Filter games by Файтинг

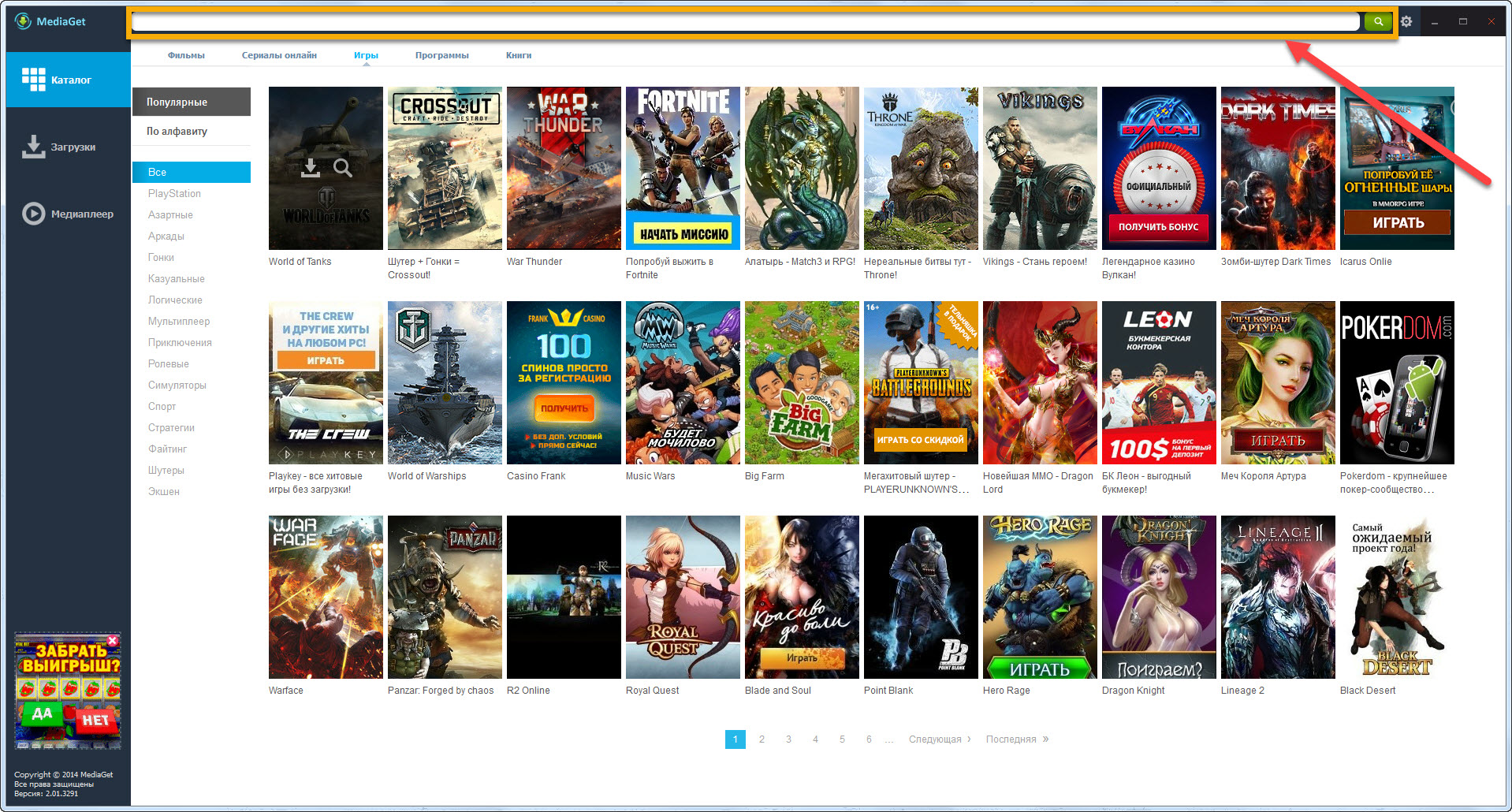167,449
